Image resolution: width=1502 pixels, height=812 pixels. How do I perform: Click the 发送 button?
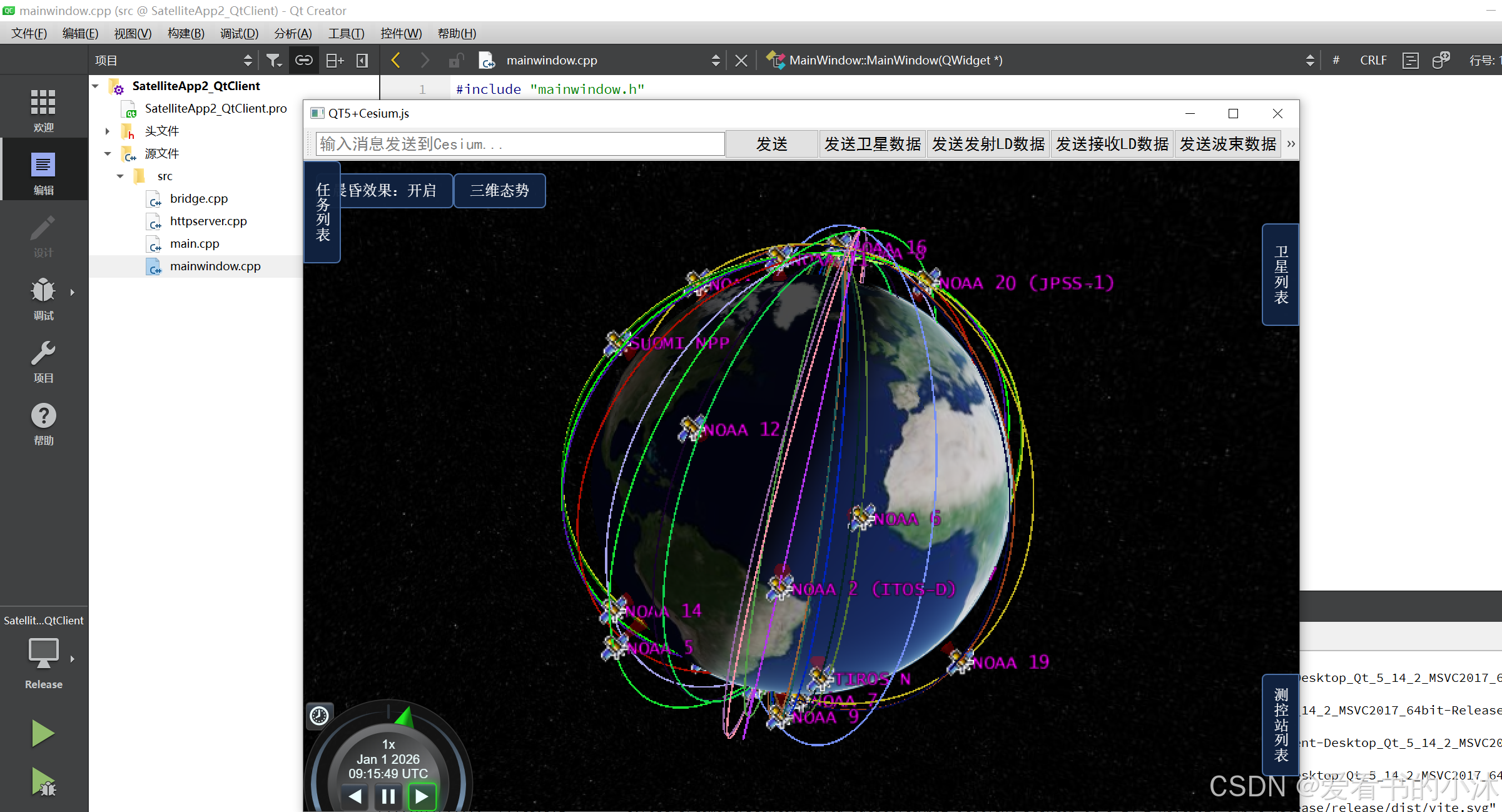coord(772,144)
